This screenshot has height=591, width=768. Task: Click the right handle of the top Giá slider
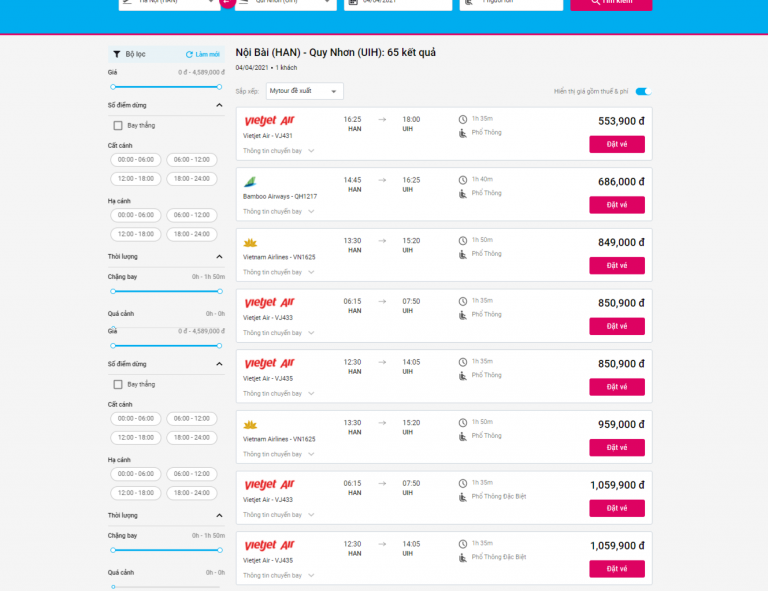[219, 87]
